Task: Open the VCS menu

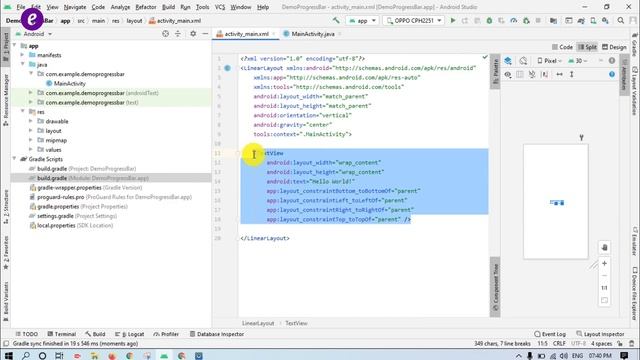Action: pyautogui.click(x=220, y=7)
